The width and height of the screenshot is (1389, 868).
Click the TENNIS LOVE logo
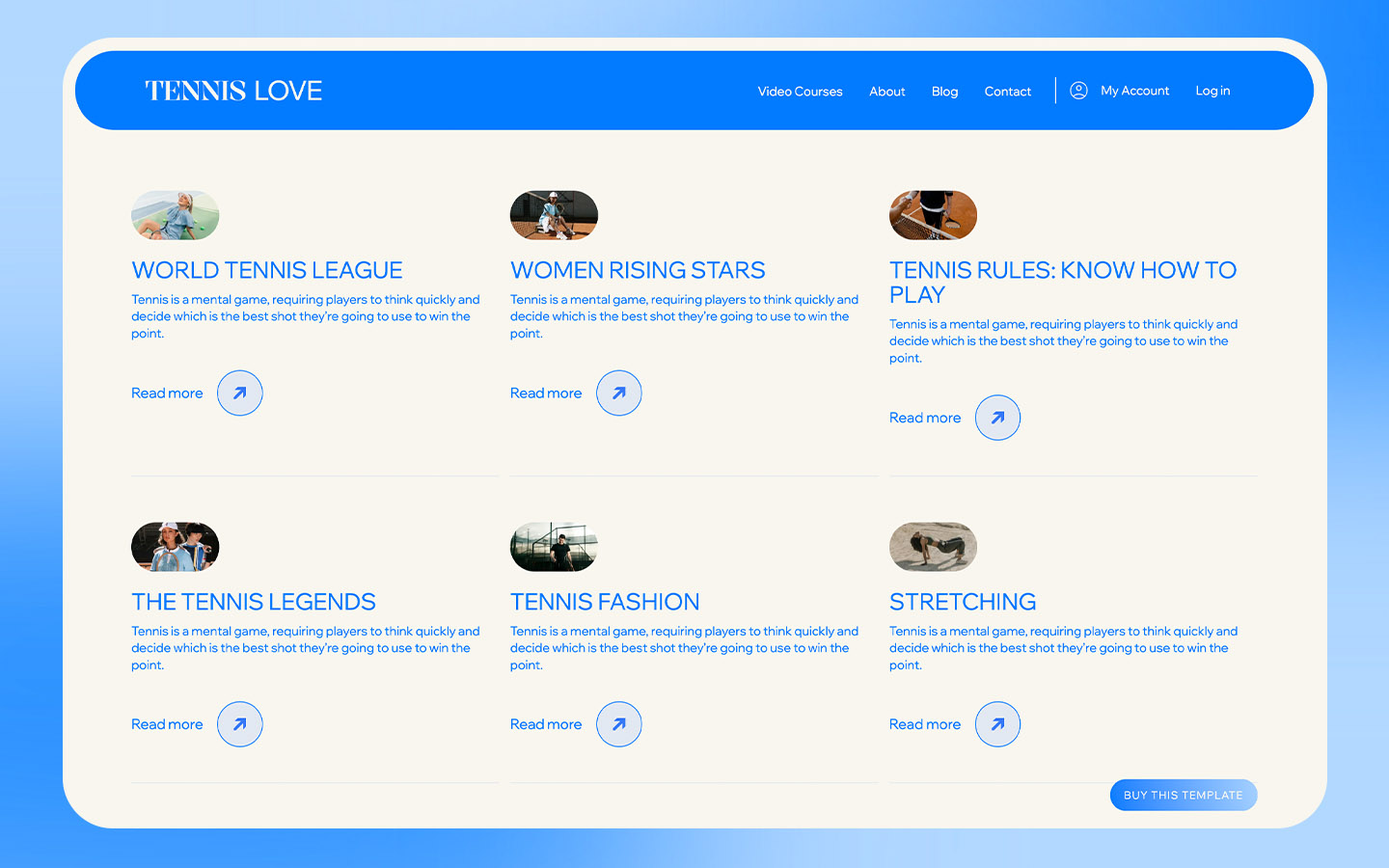click(x=233, y=90)
